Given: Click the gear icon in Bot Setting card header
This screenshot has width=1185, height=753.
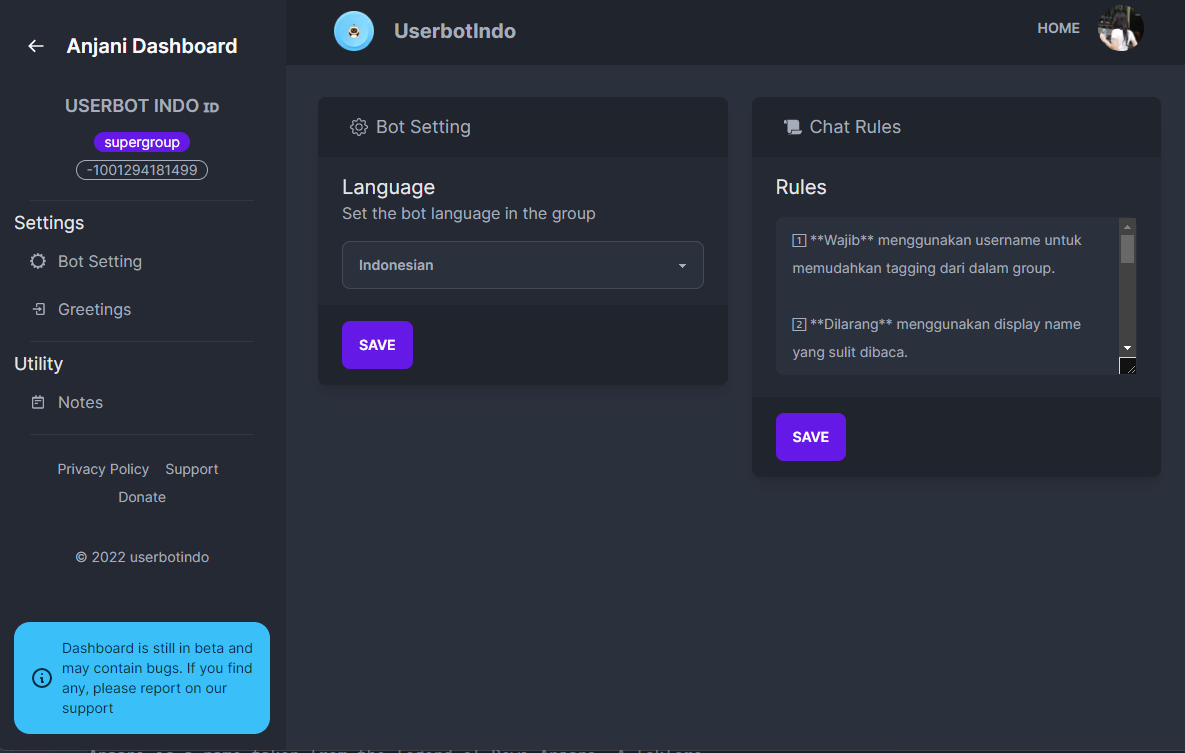Looking at the screenshot, I should 358,127.
